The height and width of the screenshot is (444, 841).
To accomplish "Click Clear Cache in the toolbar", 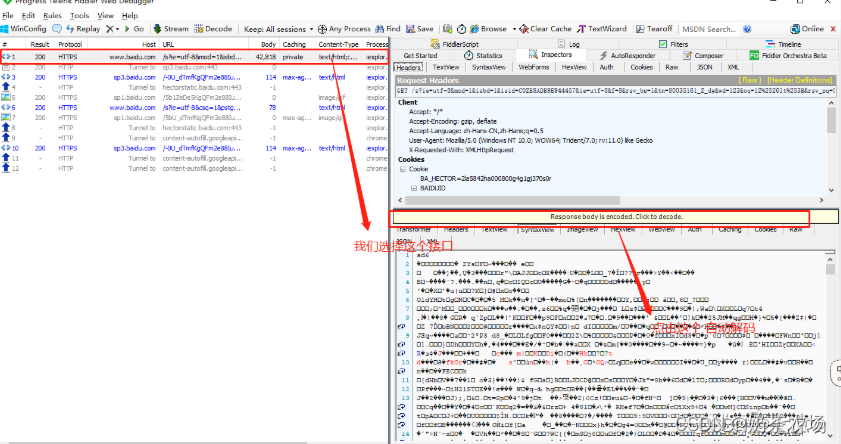I will 545,29.
